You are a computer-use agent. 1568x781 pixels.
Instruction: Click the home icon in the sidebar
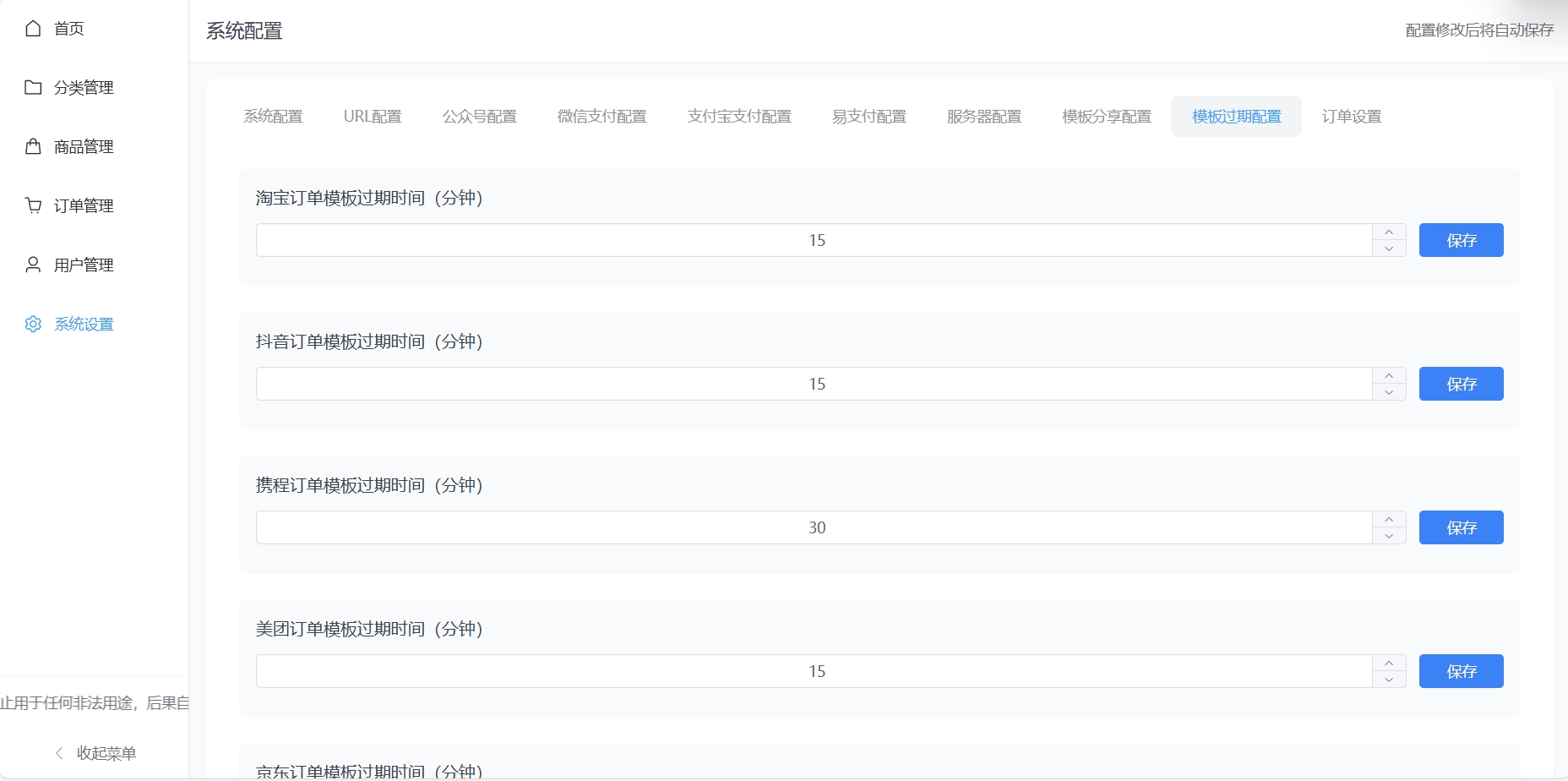pos(33,29)
